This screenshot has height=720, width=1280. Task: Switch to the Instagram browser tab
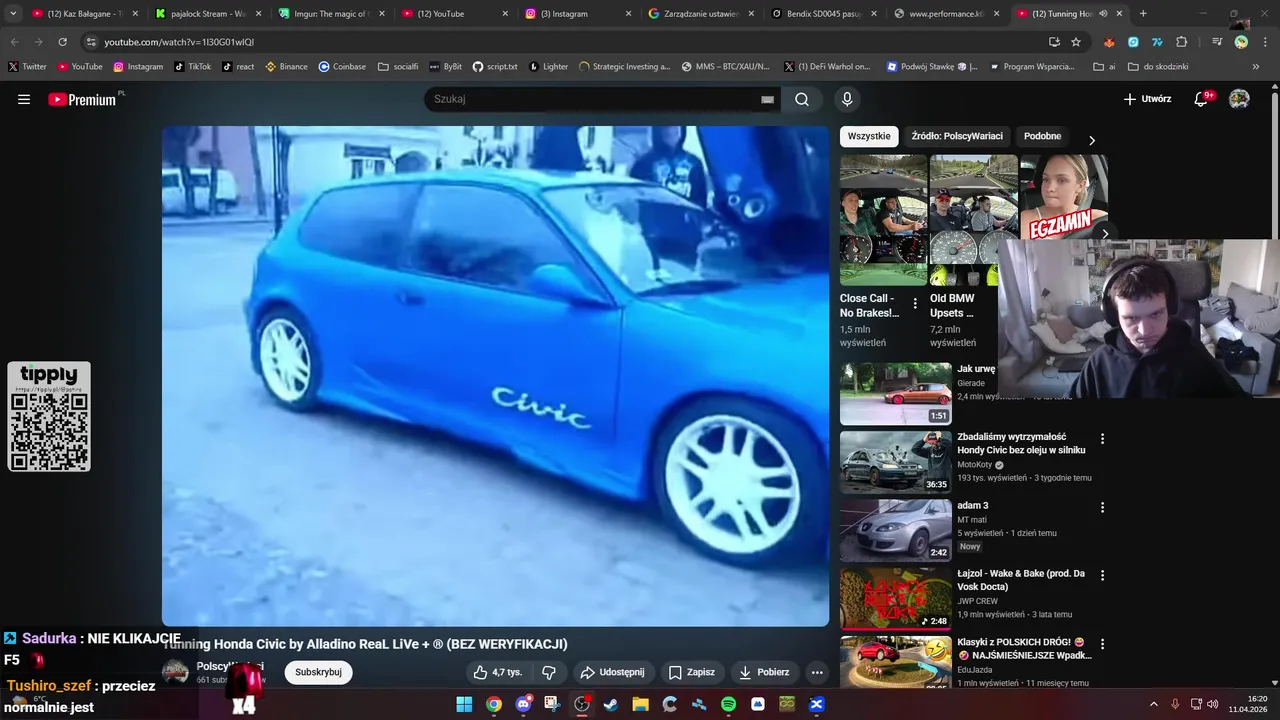[578, 14]
